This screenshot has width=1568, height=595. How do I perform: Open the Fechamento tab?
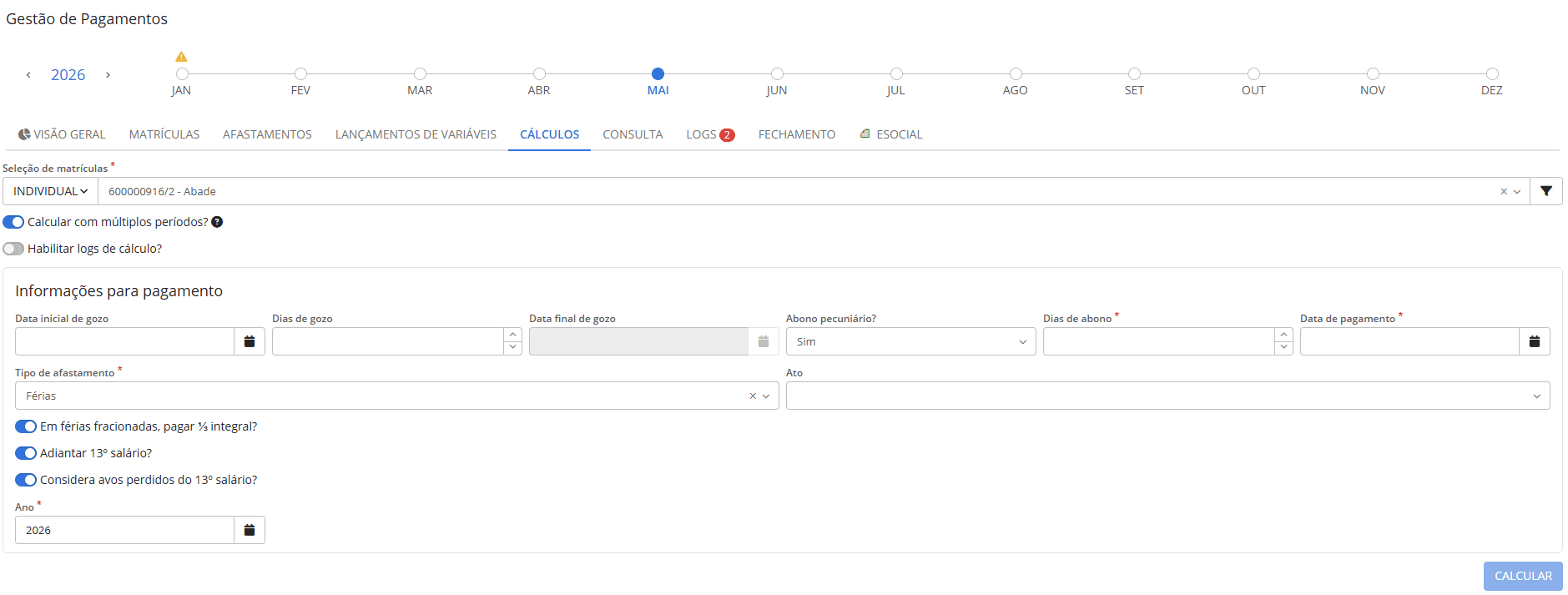(x=796, y=134)
